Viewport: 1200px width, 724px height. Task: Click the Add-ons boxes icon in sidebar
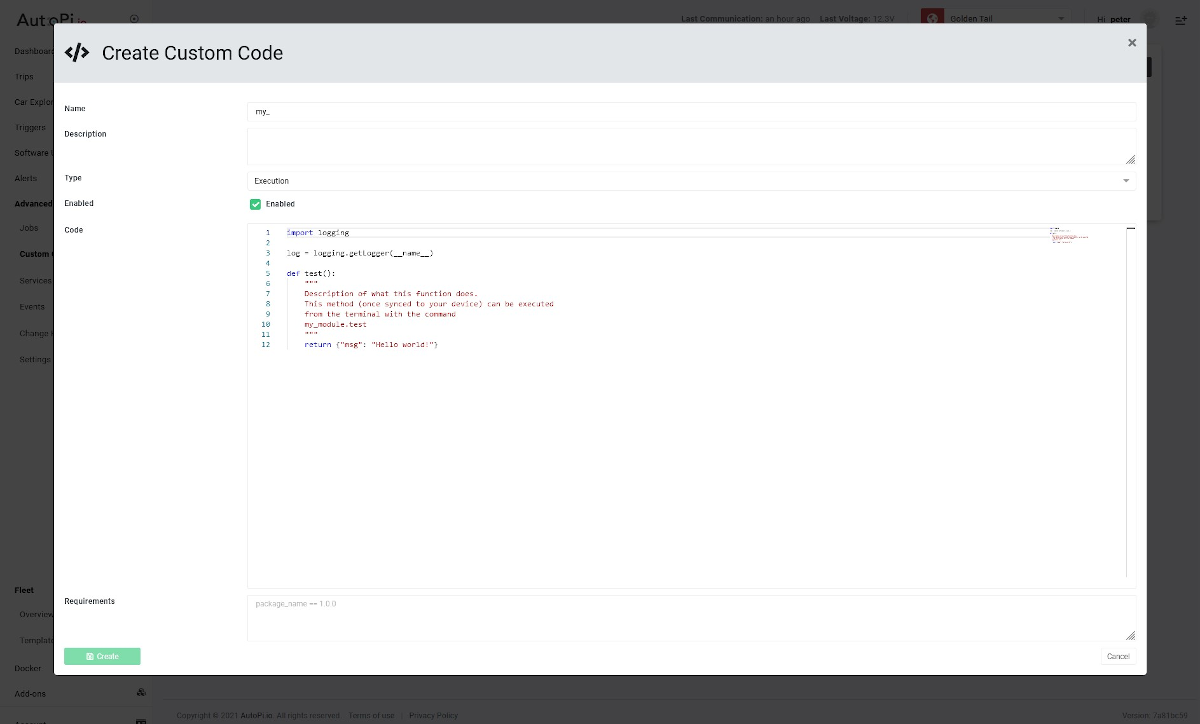coord(141,693)
